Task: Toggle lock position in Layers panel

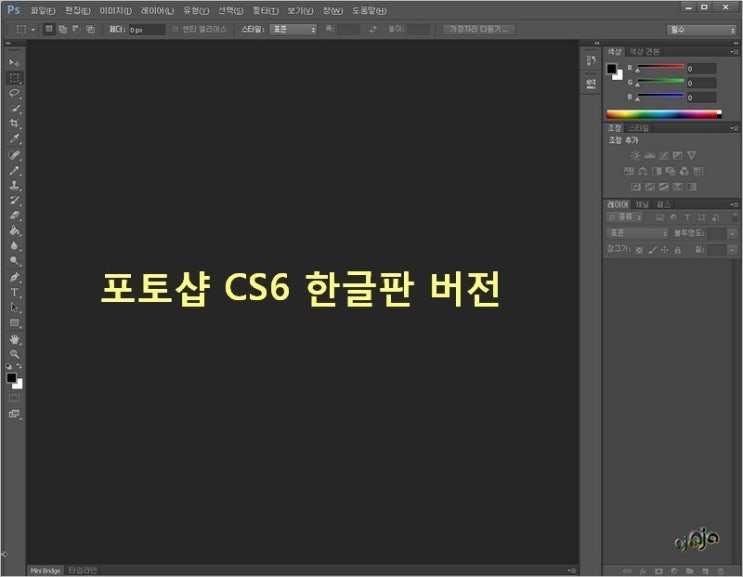Action: pyautogui.click(x=665, y=250)
